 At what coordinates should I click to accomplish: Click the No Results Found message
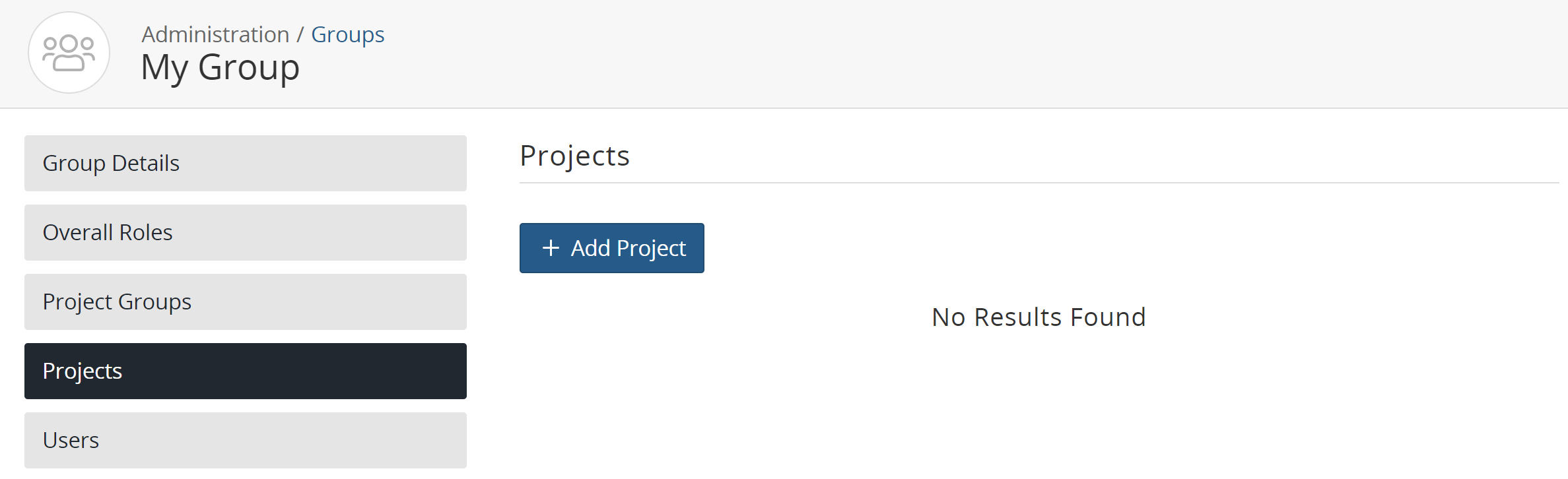(x=1039, y=317)
